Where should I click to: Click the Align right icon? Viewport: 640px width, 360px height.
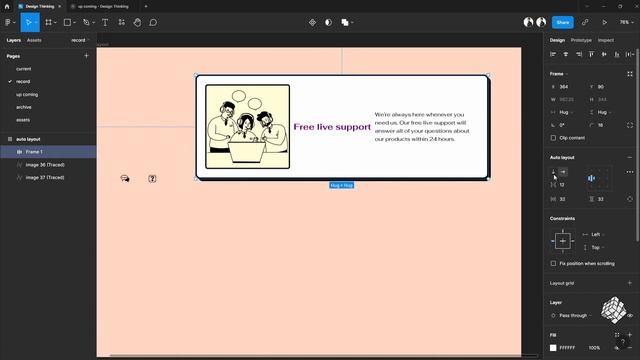(578, 54)
